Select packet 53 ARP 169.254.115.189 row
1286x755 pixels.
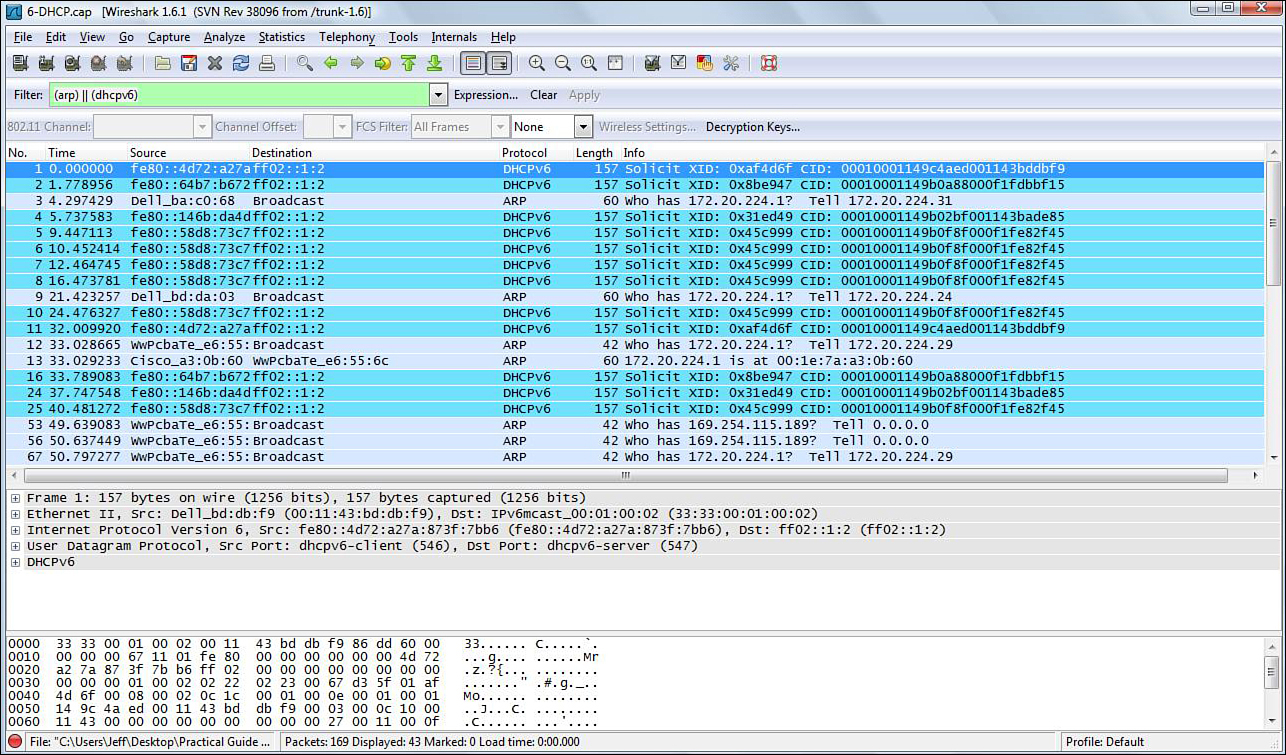pyautogui.click(x=635, y=425)
